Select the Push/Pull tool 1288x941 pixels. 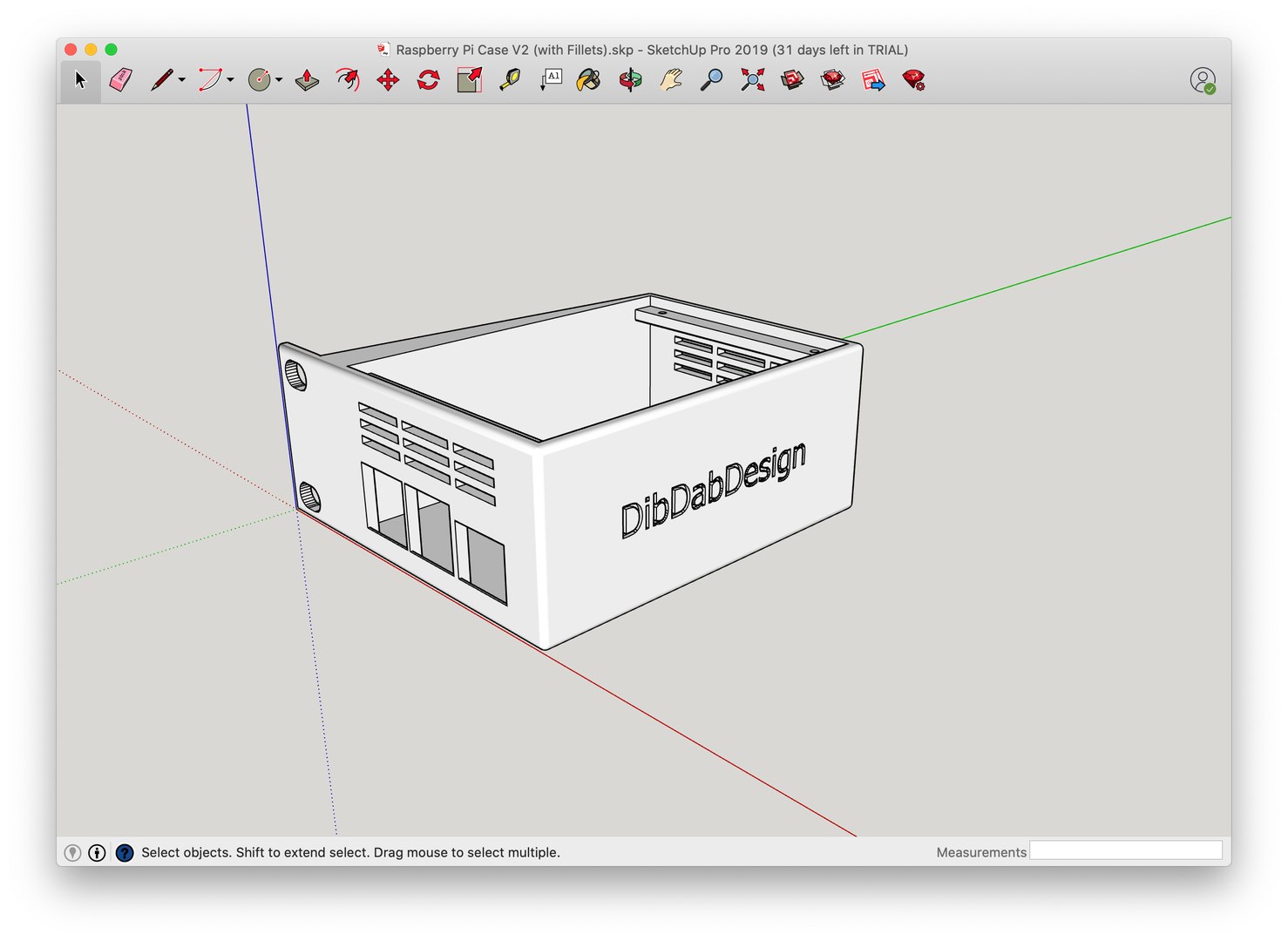[307, 80]
